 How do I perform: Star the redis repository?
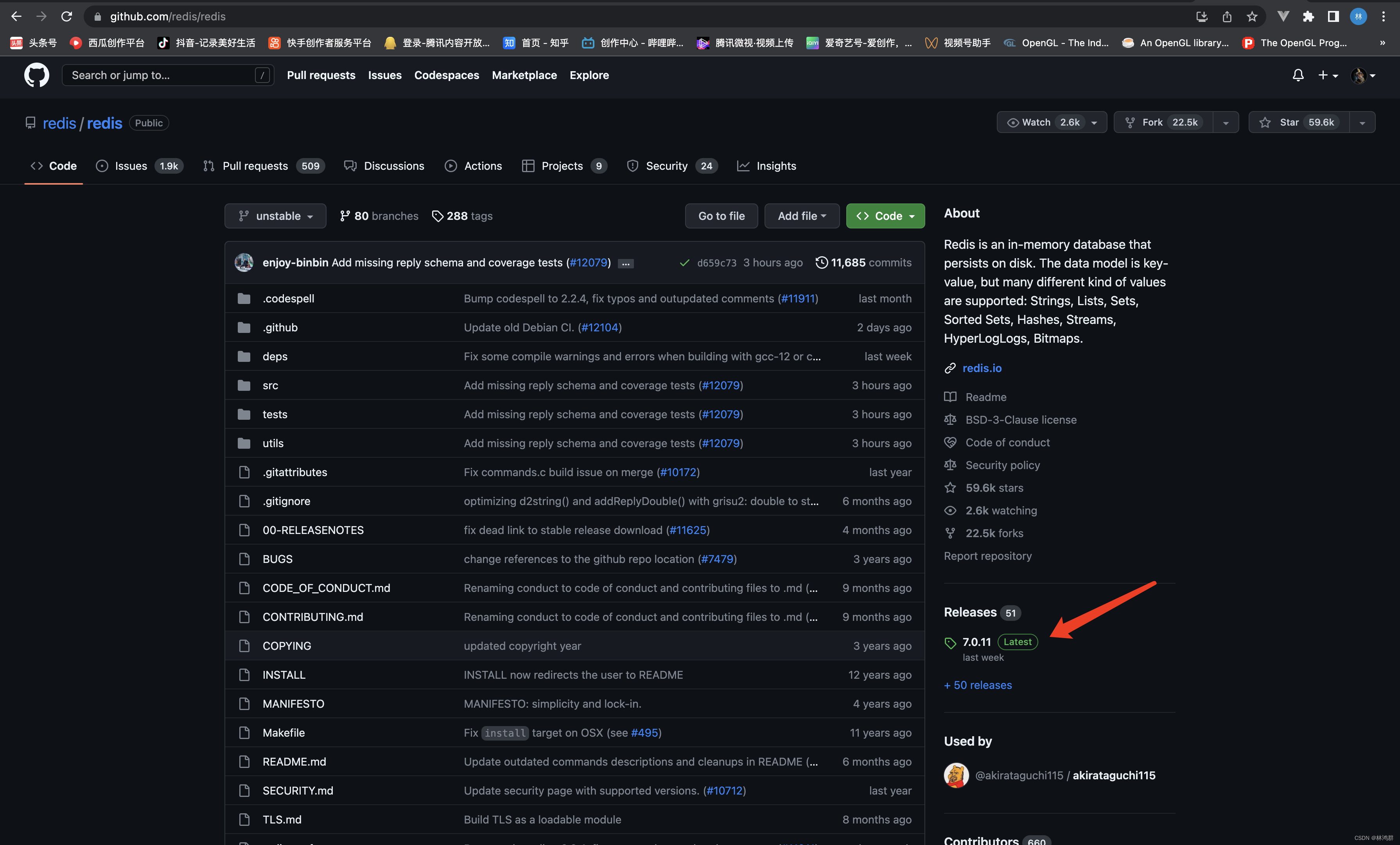(1298, 122)
